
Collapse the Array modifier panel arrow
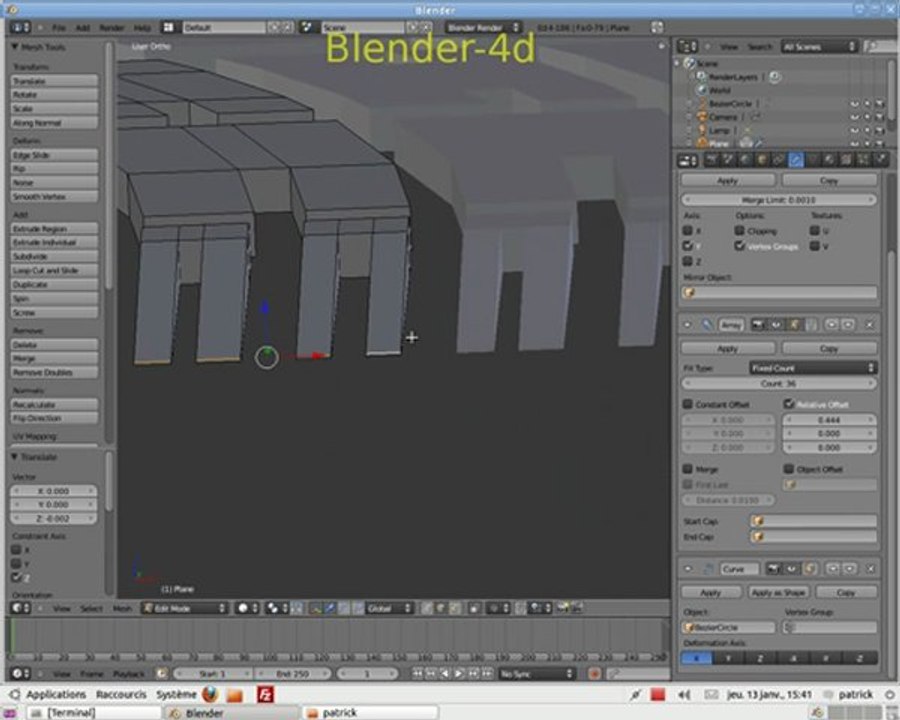(x=687, y=325)
